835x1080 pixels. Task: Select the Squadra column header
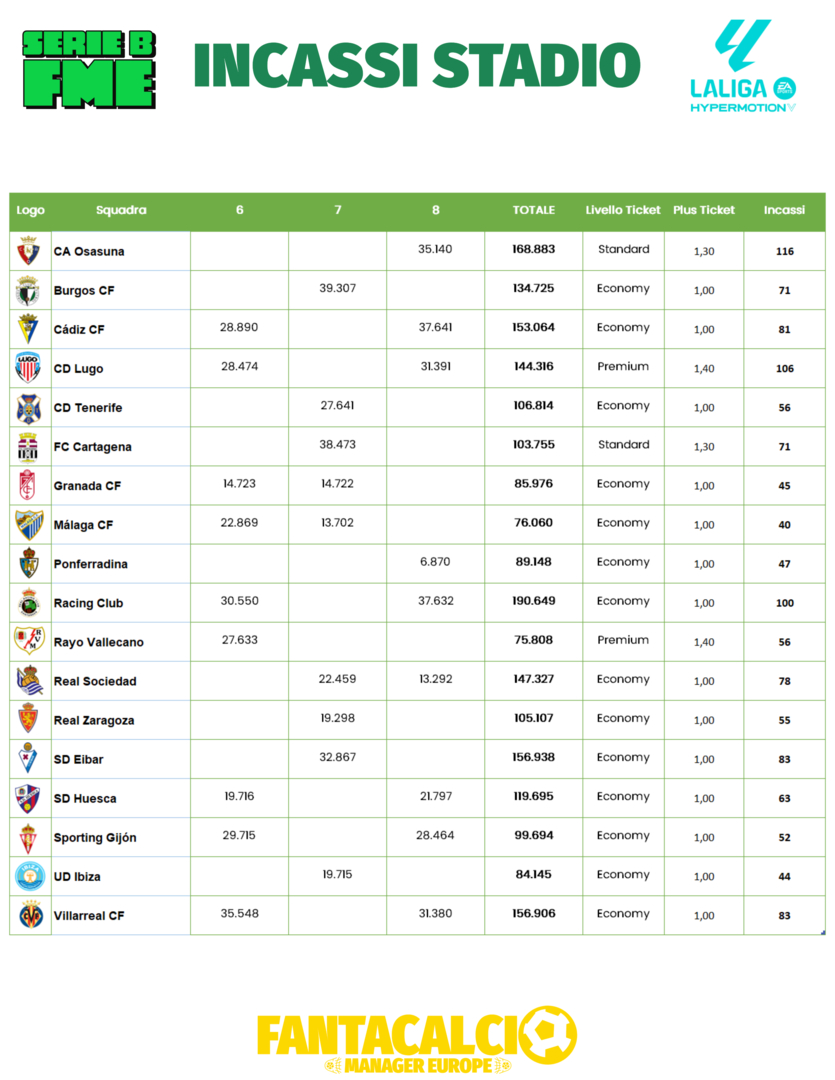coord(121,210)
